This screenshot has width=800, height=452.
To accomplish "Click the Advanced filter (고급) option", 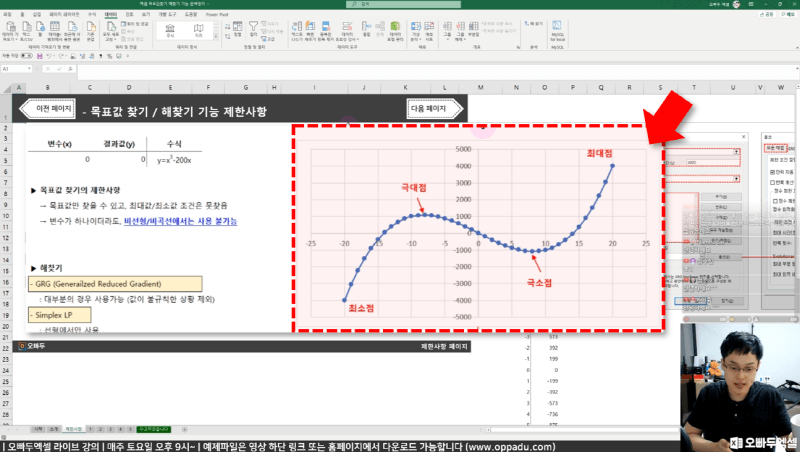I will point(268,38).
